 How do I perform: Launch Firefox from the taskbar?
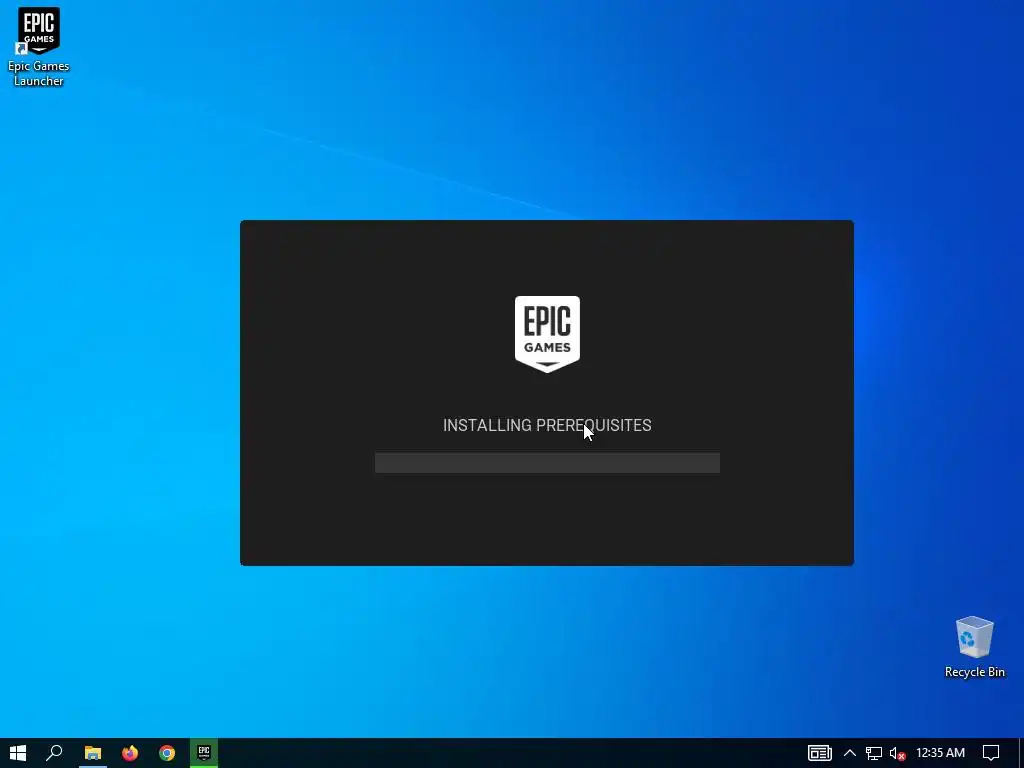[x=130, y=753]
